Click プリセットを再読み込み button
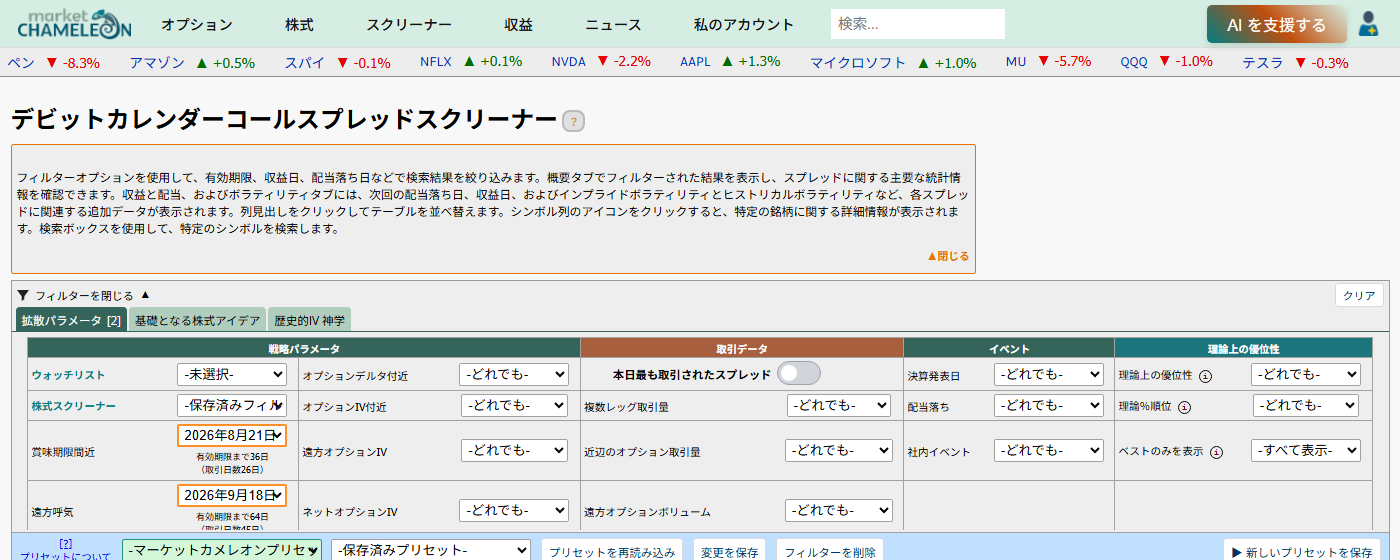 click(x=613, y=552)
